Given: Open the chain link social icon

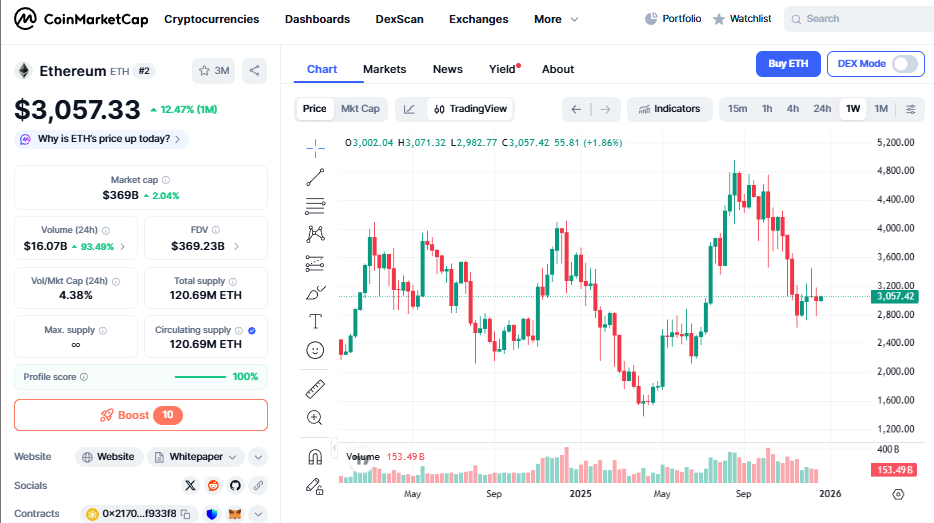Looking at the screenshot, I should click(x=258, y=485).
